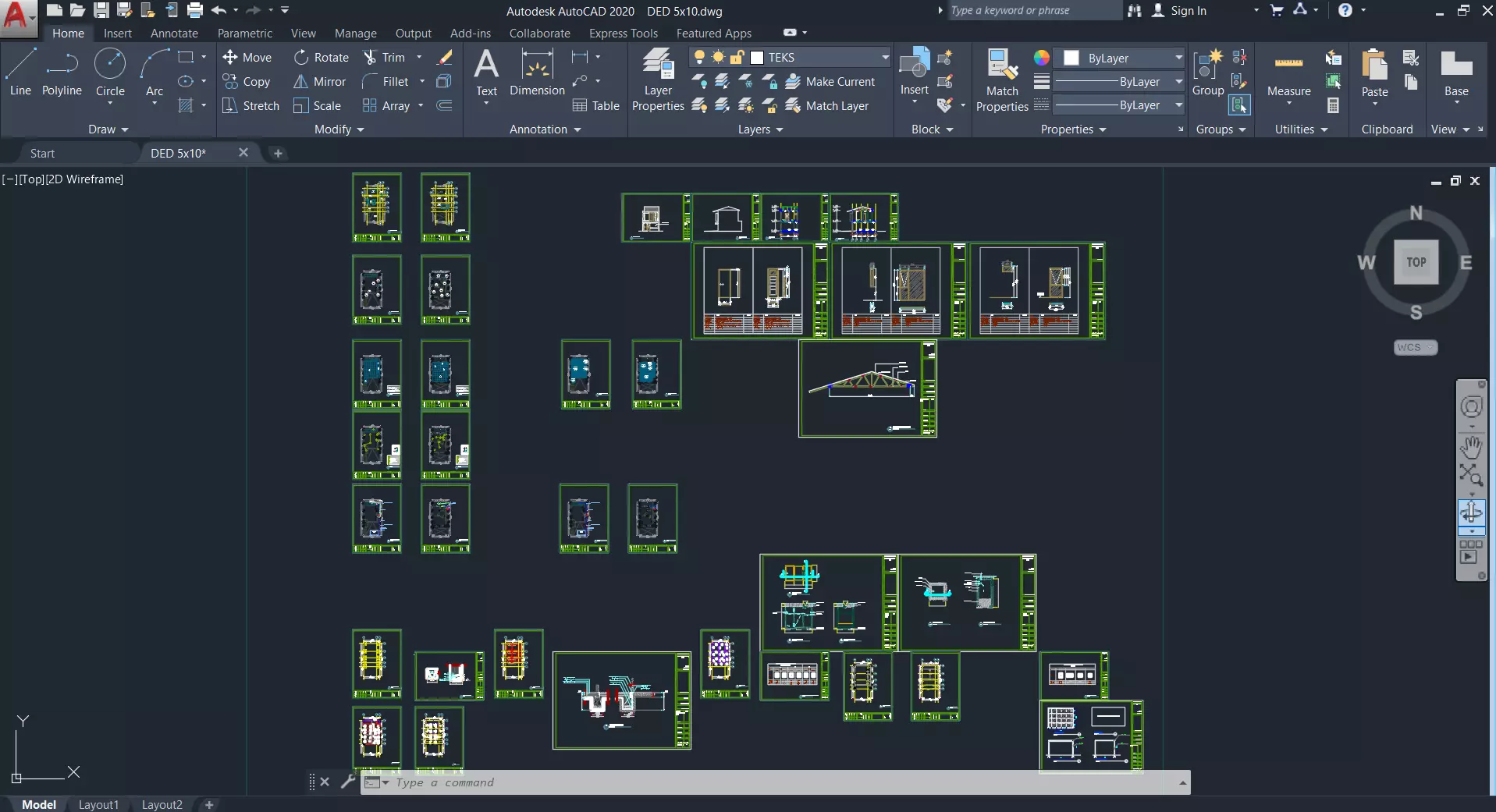Open Layer Properties manager

(658, 80)
